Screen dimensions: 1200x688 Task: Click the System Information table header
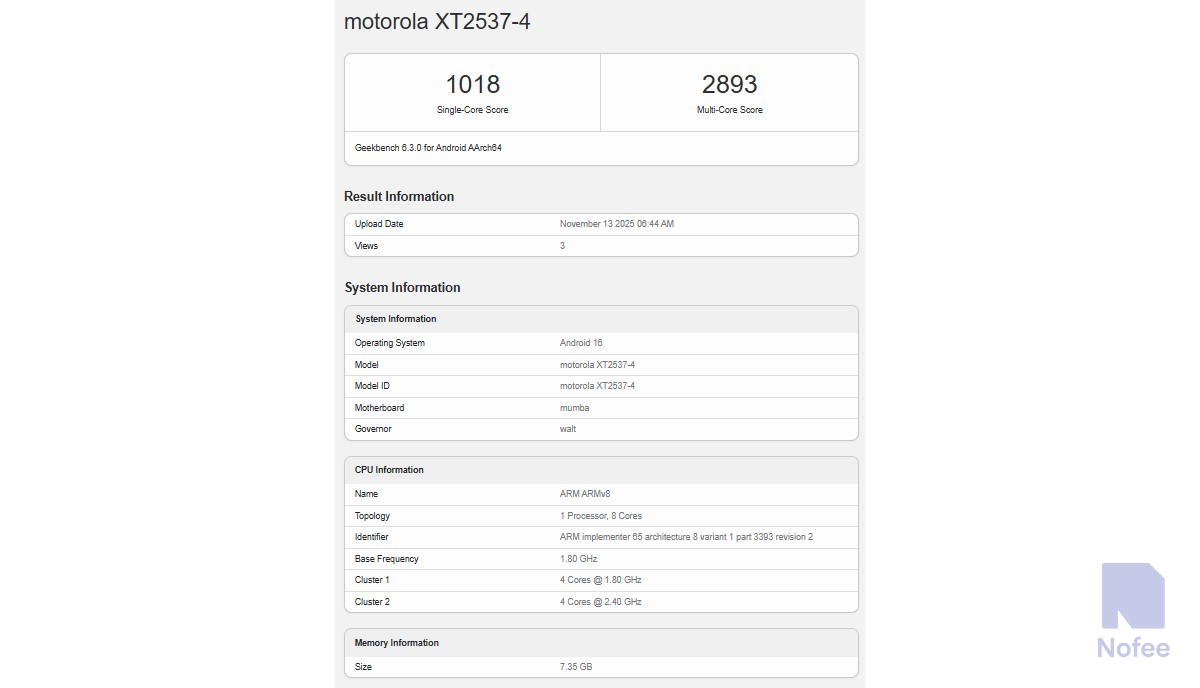[x=396, y=319]
